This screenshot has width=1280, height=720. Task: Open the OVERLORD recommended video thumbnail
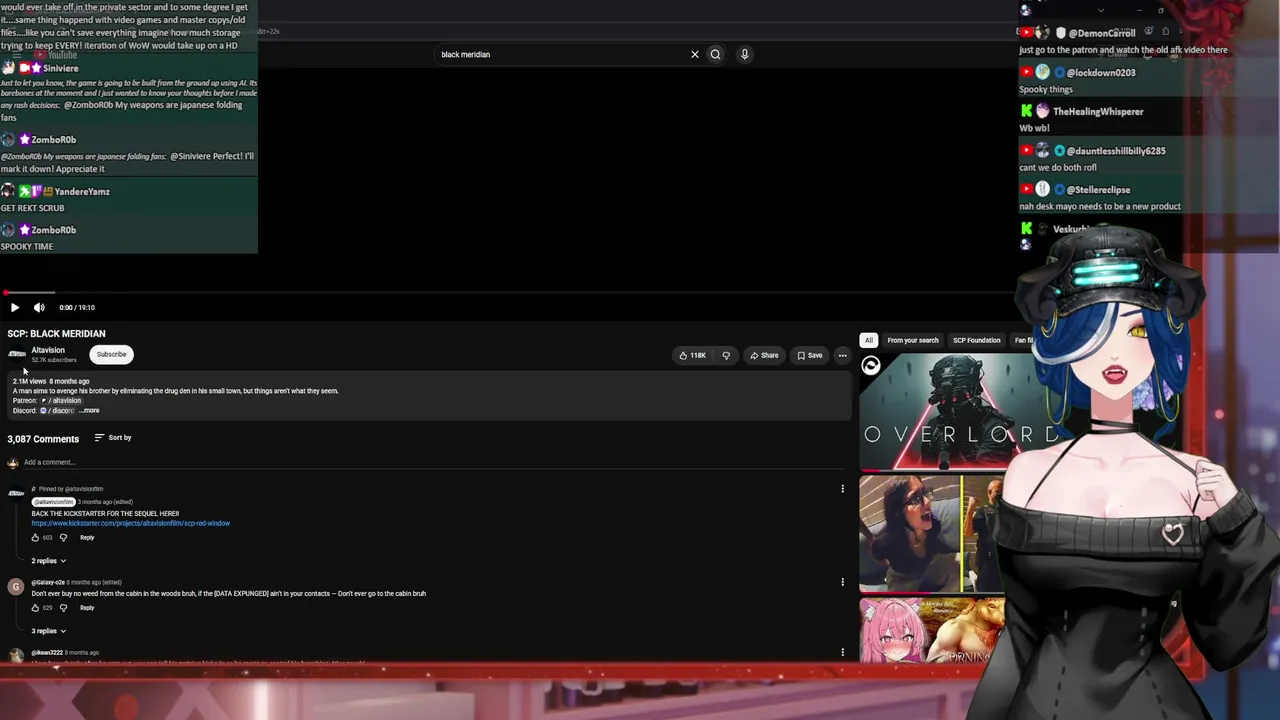click(x=940, y=411)
